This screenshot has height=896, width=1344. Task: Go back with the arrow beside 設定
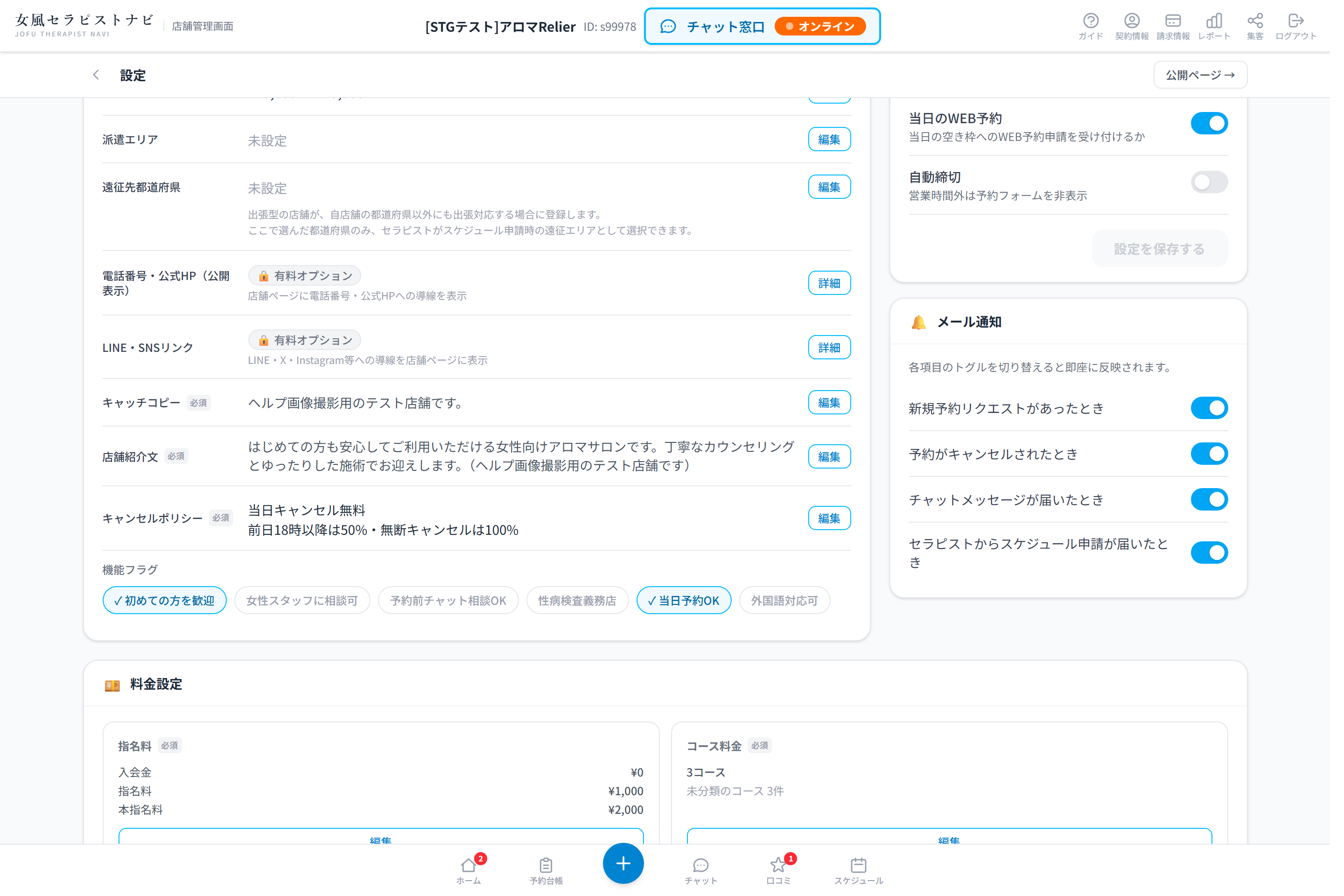tap(97, 76)
